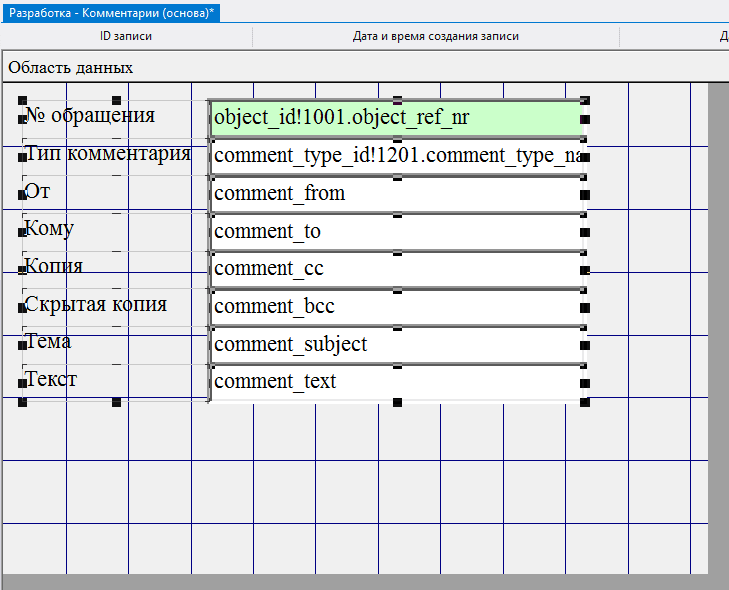Viewport: 729px width, 590px height.
Task: Select the comment_subject field
Action: pyautogui.click(x=396, y=344)
